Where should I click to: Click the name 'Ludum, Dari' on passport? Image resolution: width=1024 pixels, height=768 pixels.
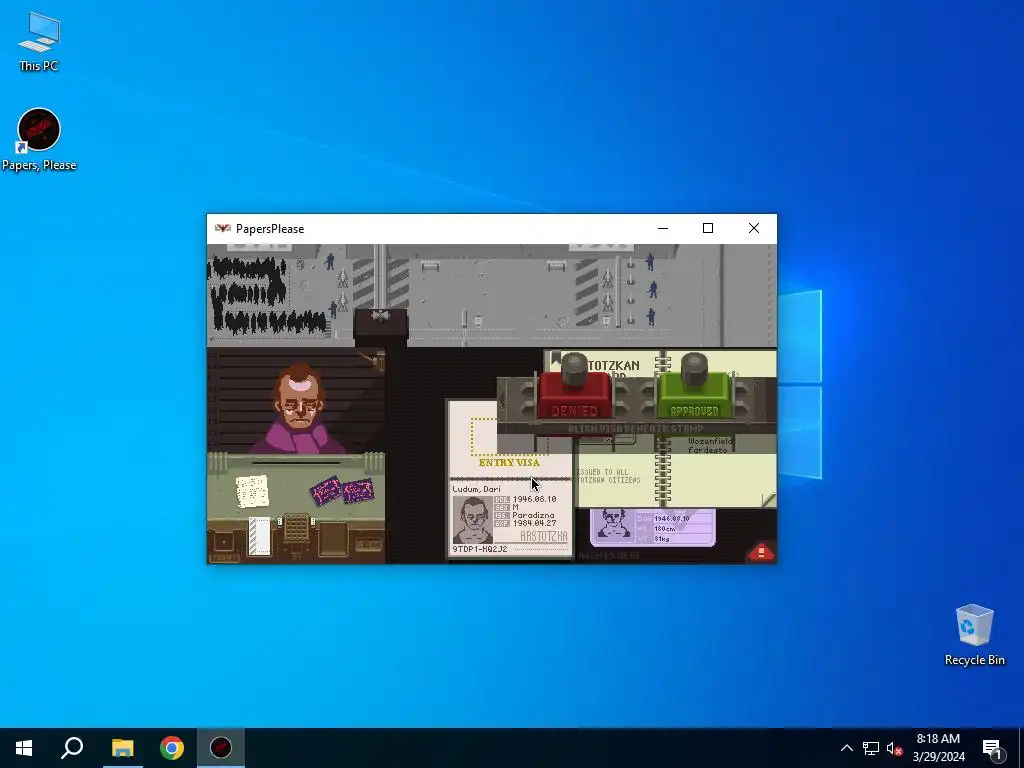[477, 489]
